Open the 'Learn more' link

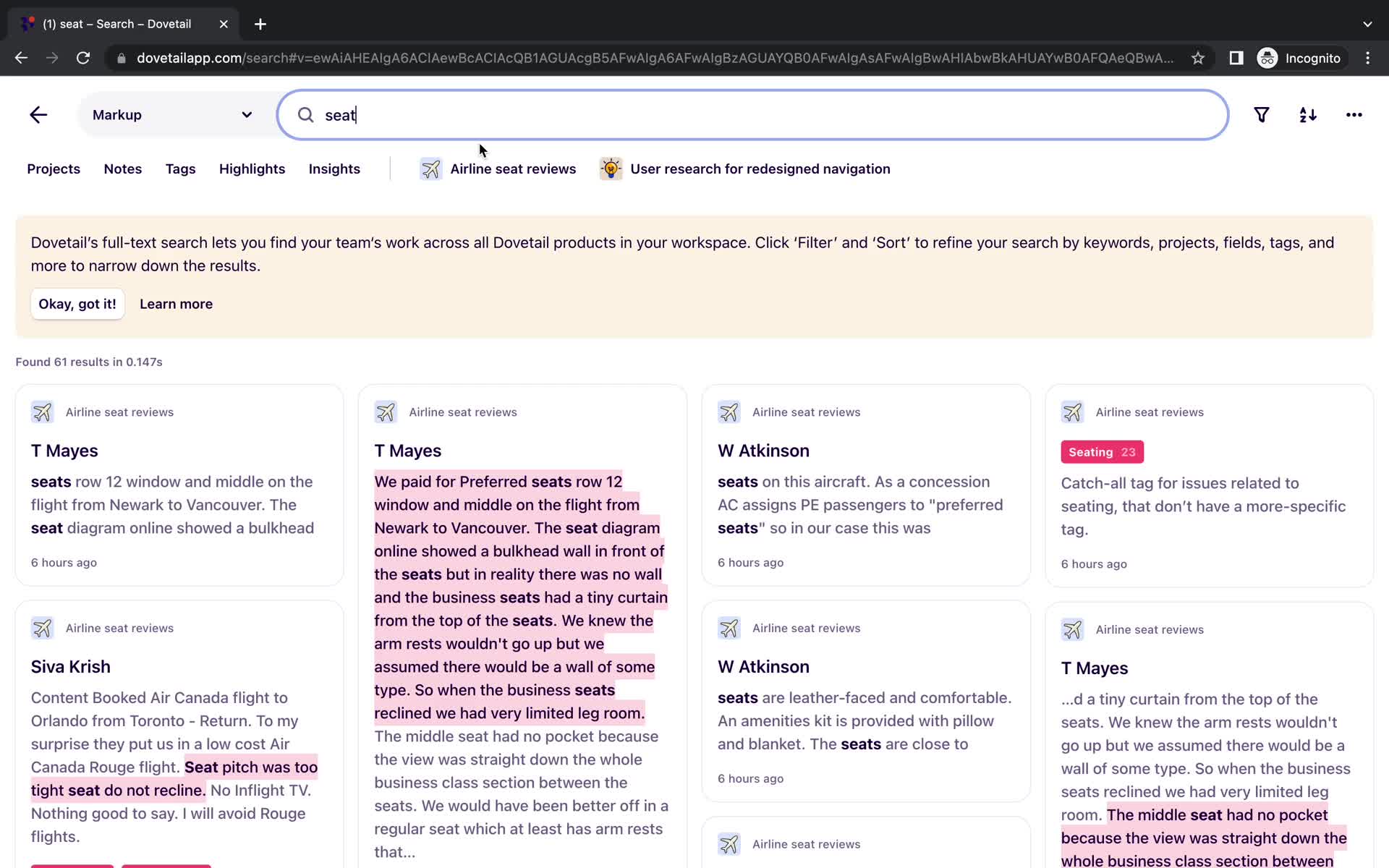(x=176, y=304)
